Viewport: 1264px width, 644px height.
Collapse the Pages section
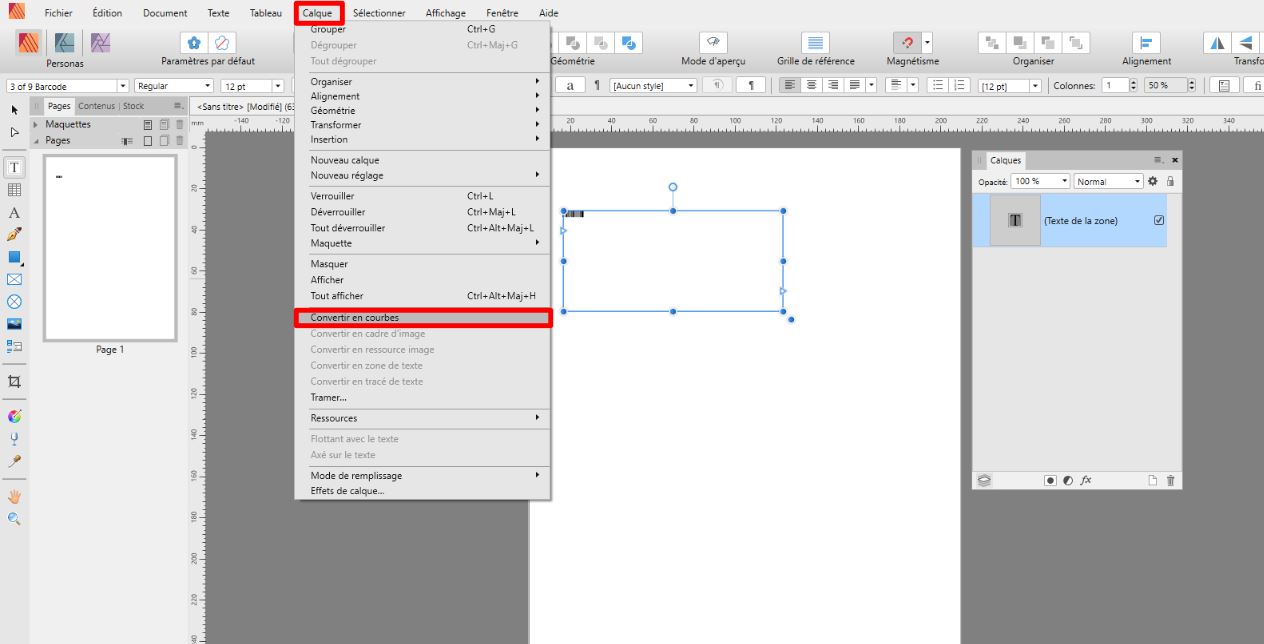point(37,141)
